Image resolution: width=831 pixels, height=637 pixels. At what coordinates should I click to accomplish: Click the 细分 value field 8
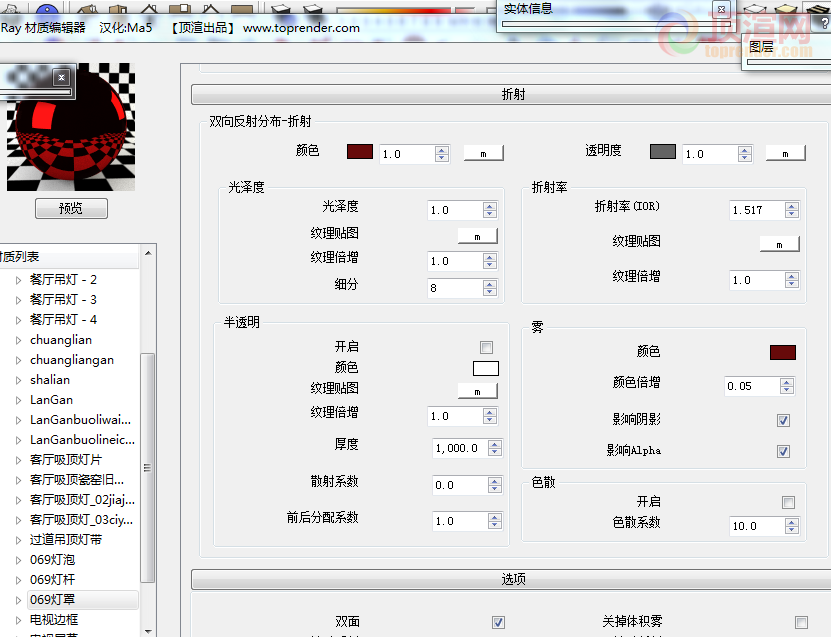[454, 288]
